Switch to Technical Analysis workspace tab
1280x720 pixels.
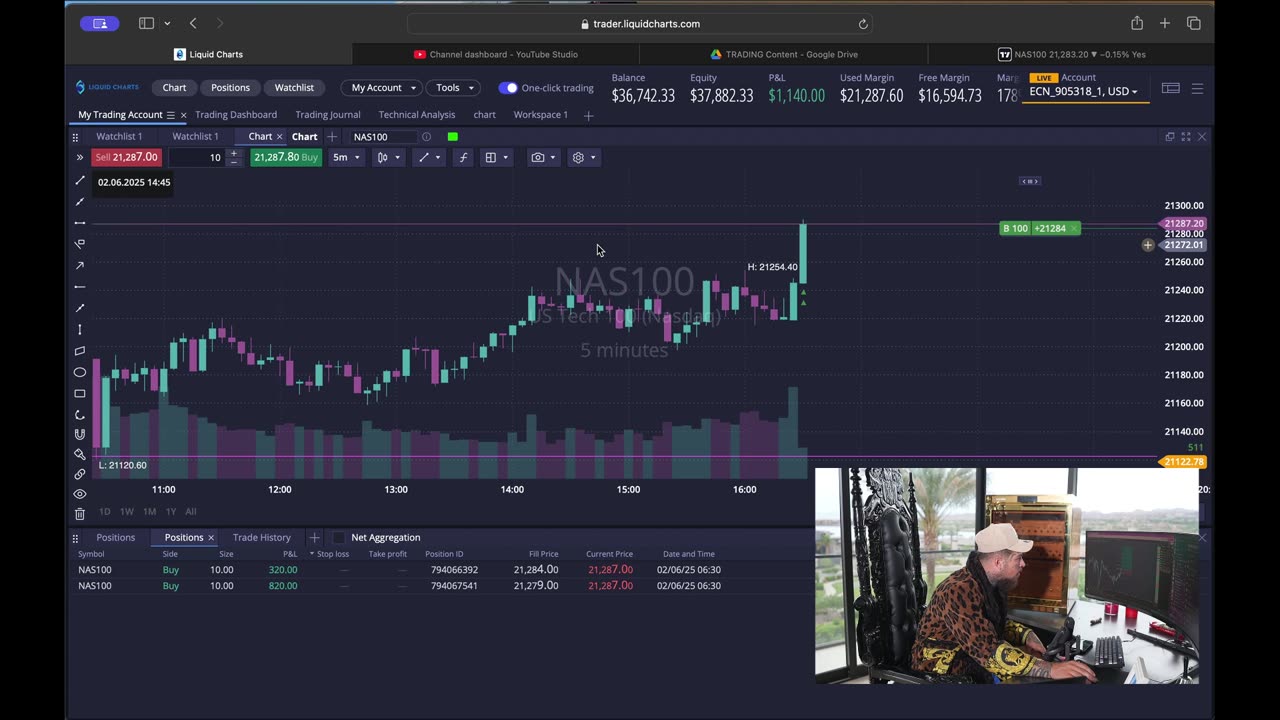pos(417,115)
